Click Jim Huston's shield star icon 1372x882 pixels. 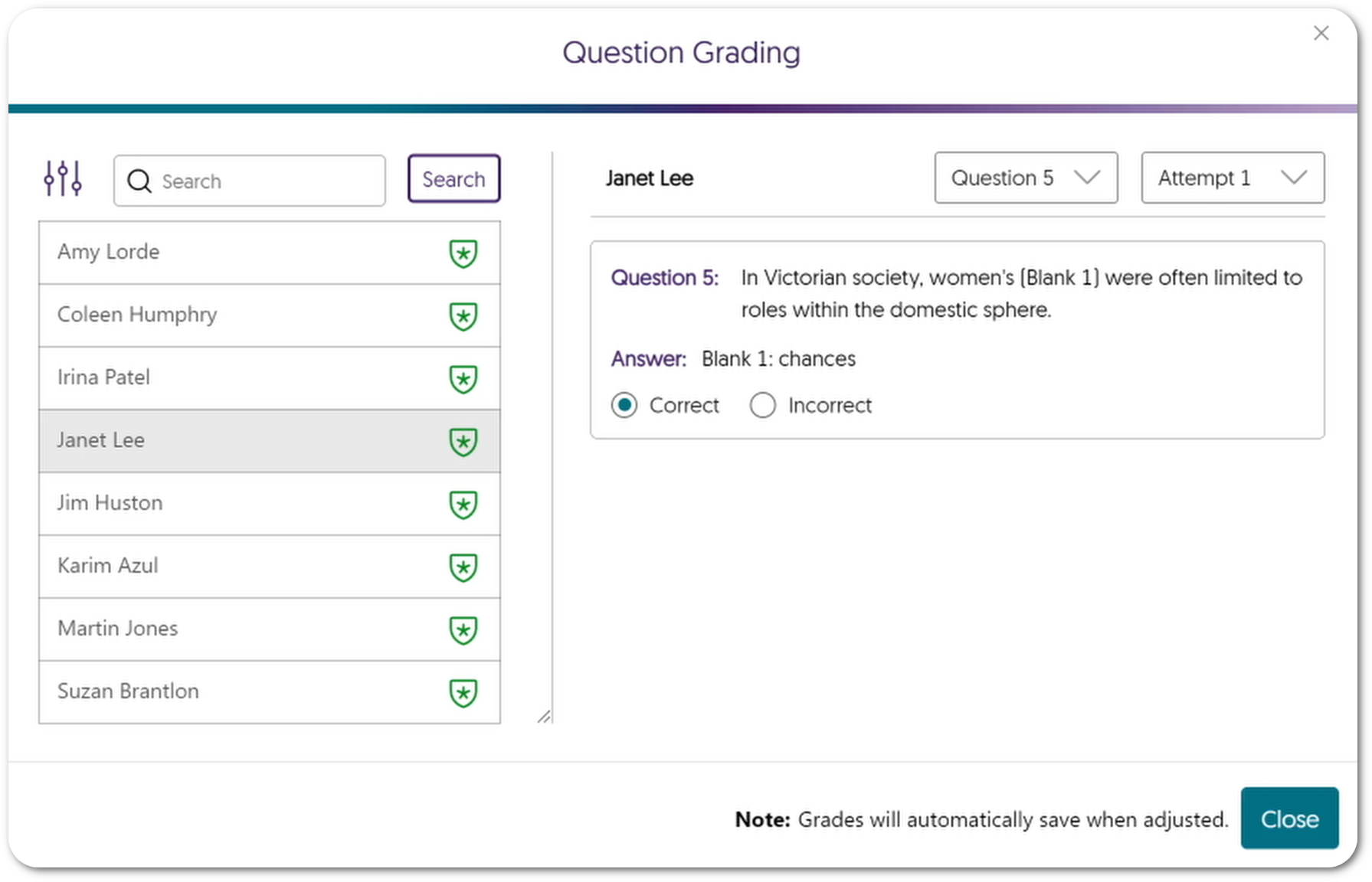click(x=463, y=505)
